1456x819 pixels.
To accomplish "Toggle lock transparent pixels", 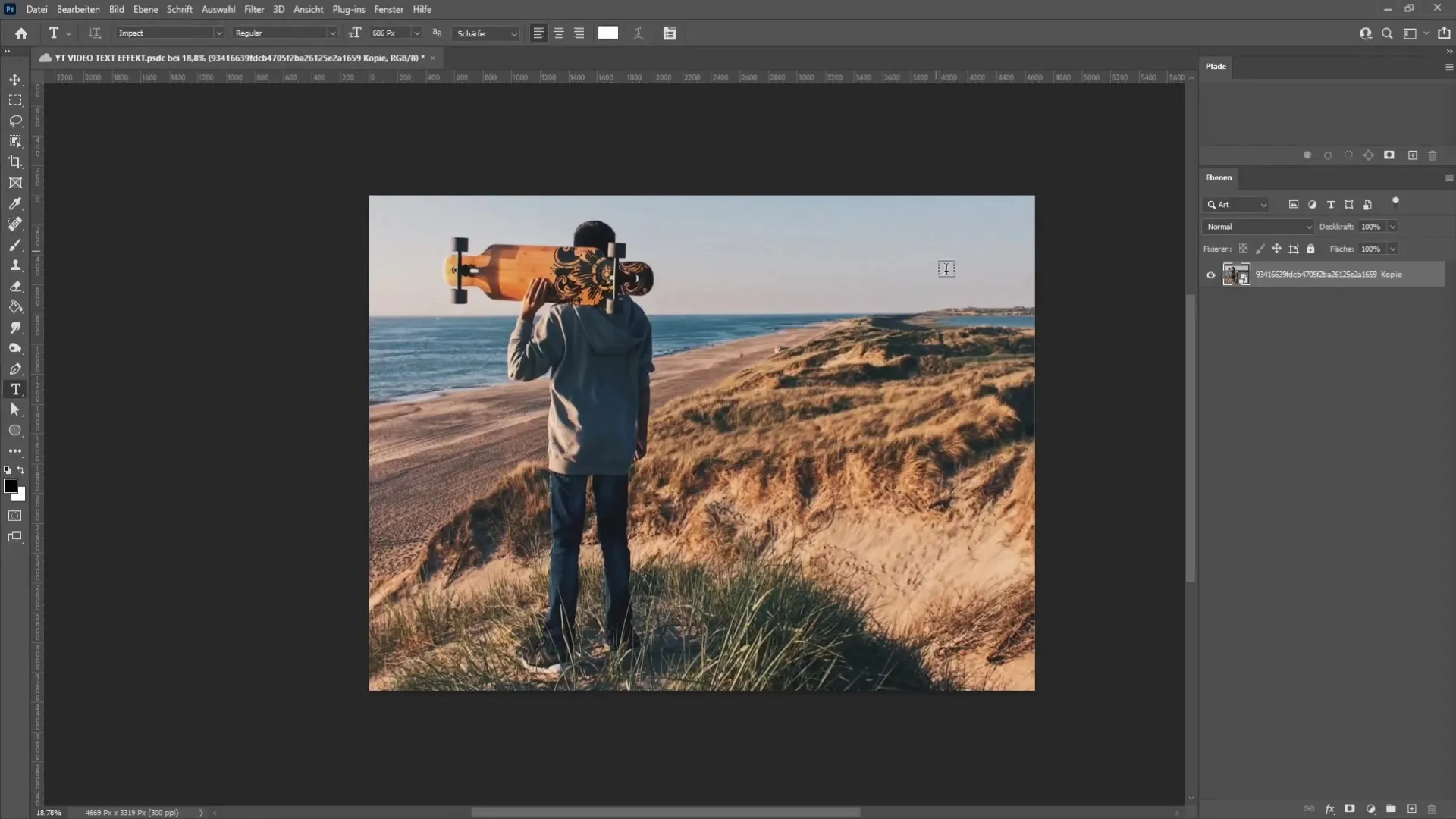I will tap(1244, 249).
